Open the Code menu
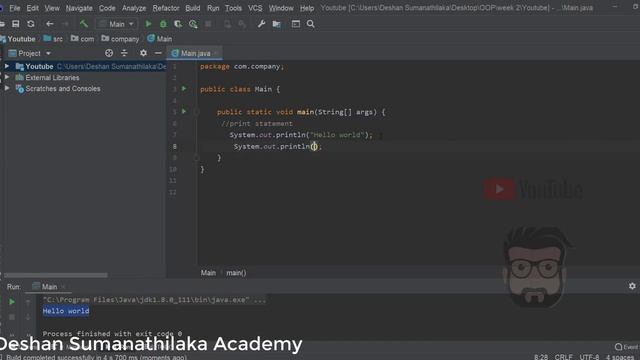This screenshot has height=360, width=640. (x=107, y=8)
